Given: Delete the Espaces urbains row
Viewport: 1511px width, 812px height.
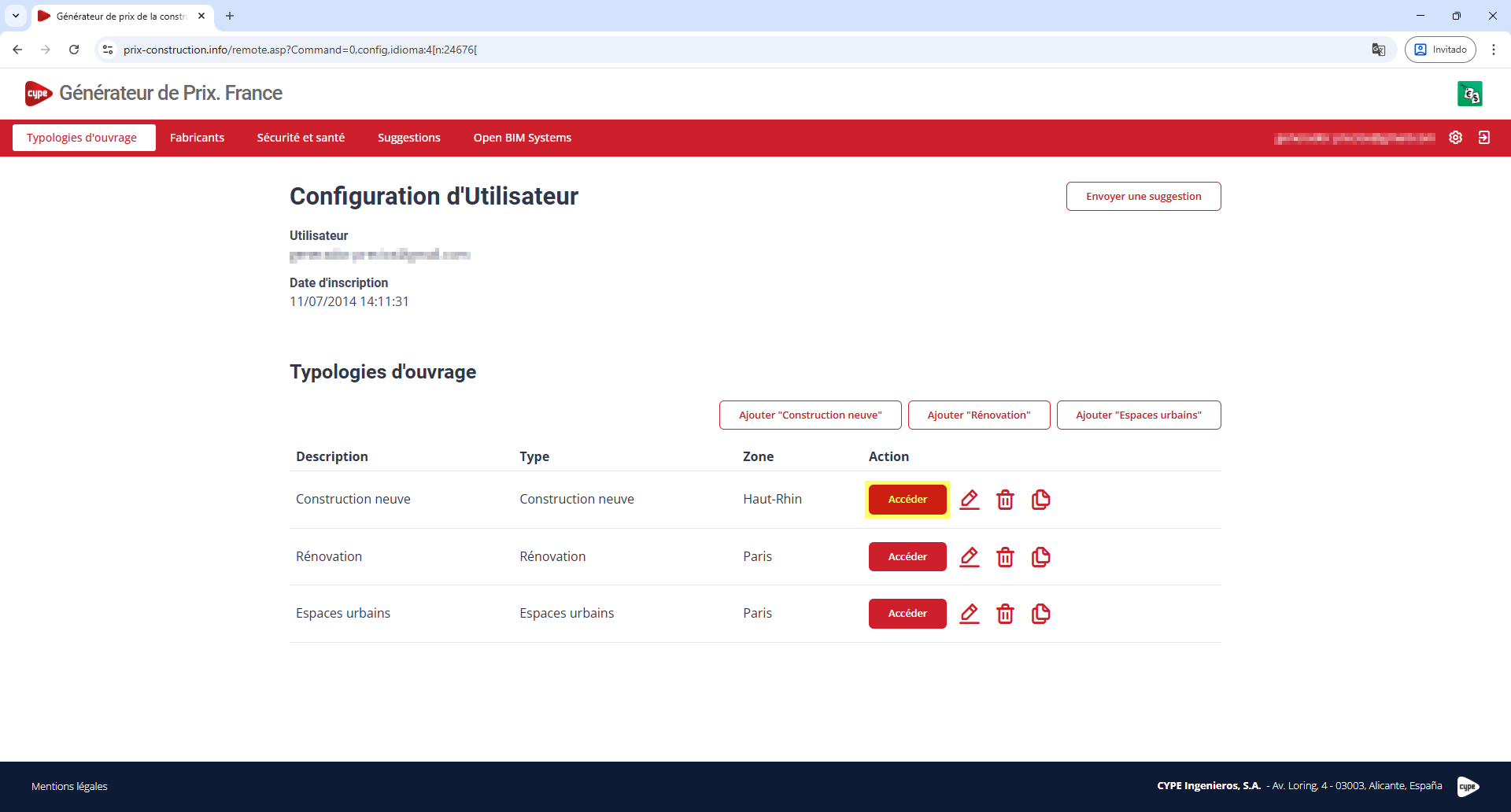Looking at the screenshot, I should click(x=1005, y=614).
